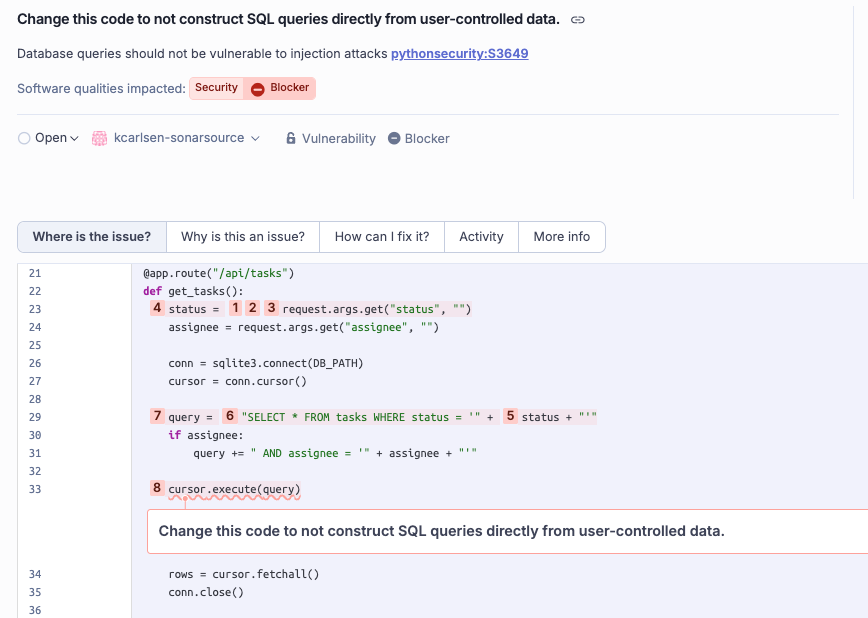
Task: Select data flow step 8 marker
Action: (x=157, y=488)
